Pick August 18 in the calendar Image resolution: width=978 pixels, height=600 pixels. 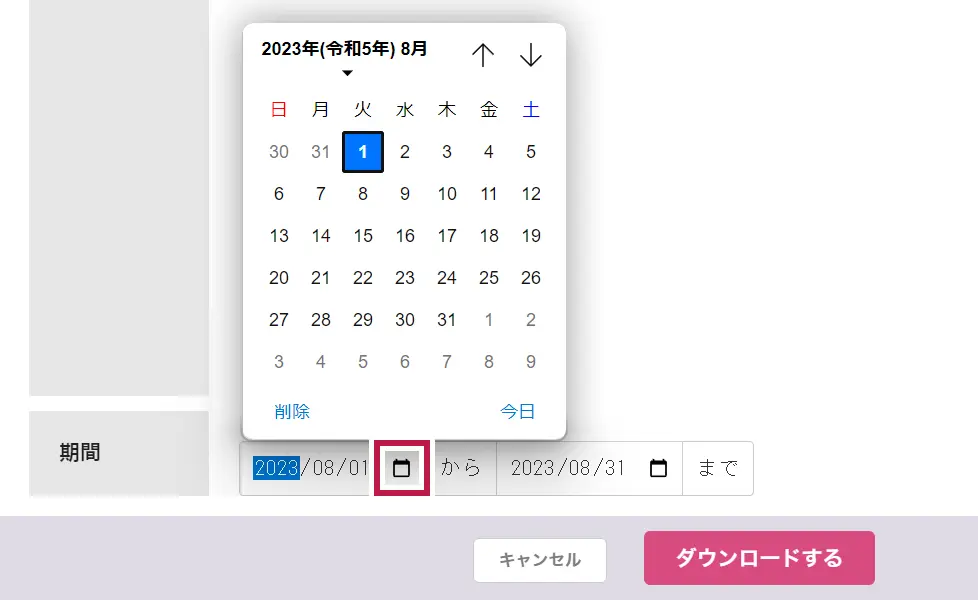click(489, 236)
